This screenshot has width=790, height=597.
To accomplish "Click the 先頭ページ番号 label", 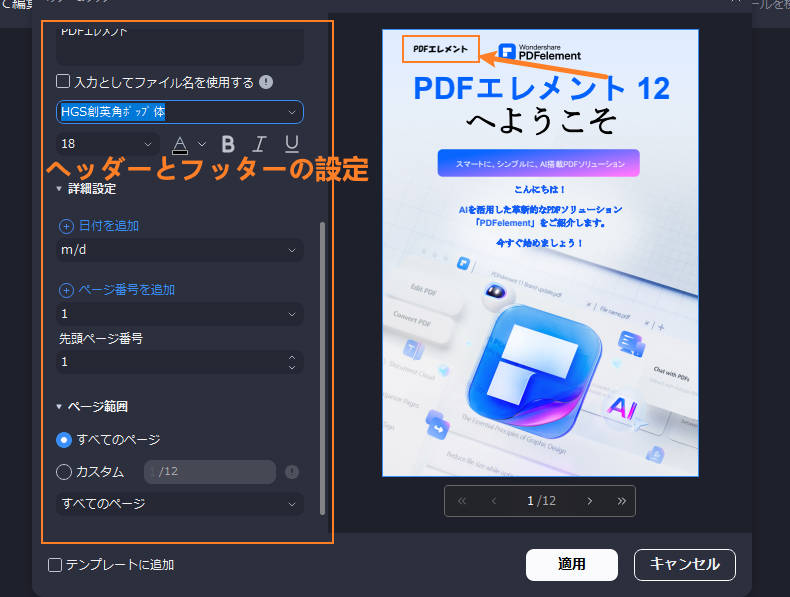I will 101,338.
